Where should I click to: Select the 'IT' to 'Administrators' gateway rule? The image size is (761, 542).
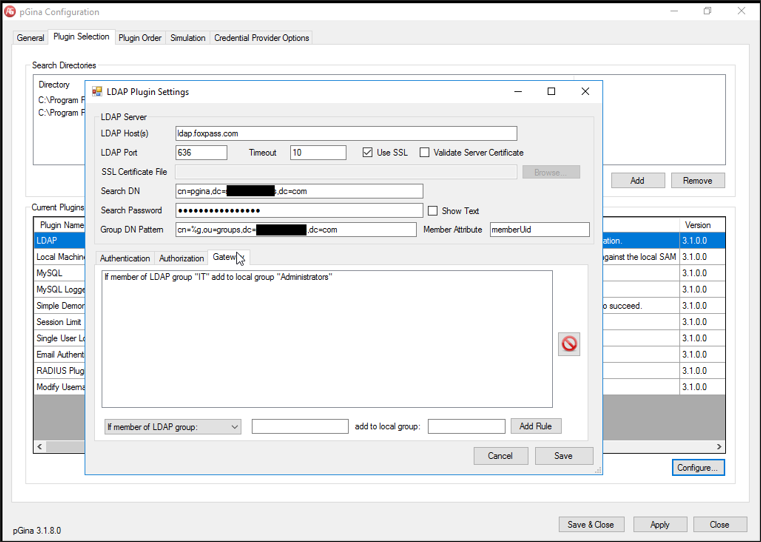click(x=218, y=277)
